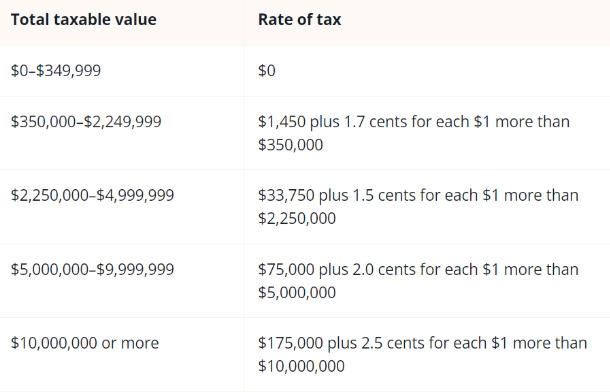610x392 pixels.
Task: Click the word 'taxable' in header
Action: [x=77, y=19]
